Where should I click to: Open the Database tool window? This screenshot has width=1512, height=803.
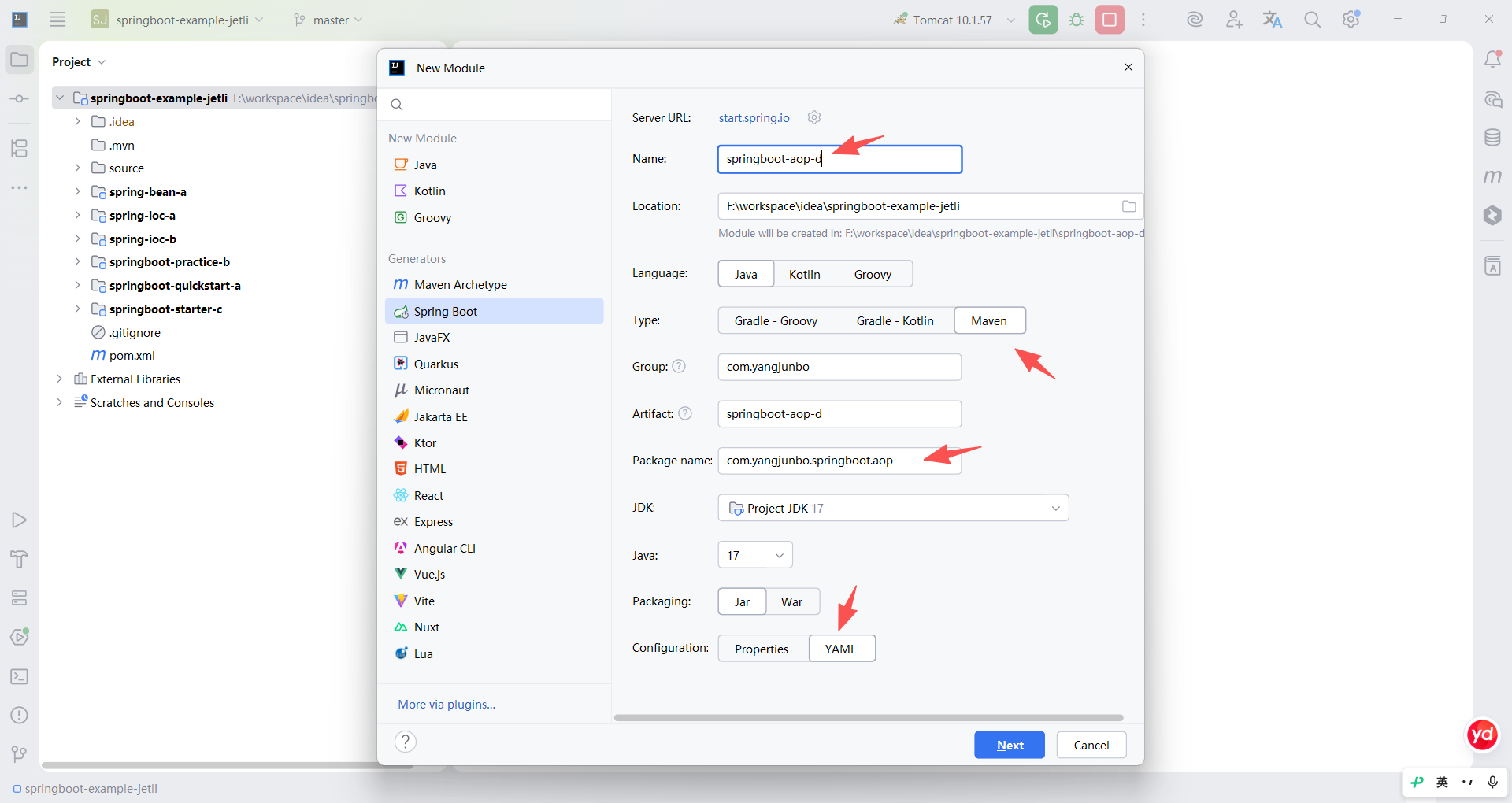coord(1492,138)
